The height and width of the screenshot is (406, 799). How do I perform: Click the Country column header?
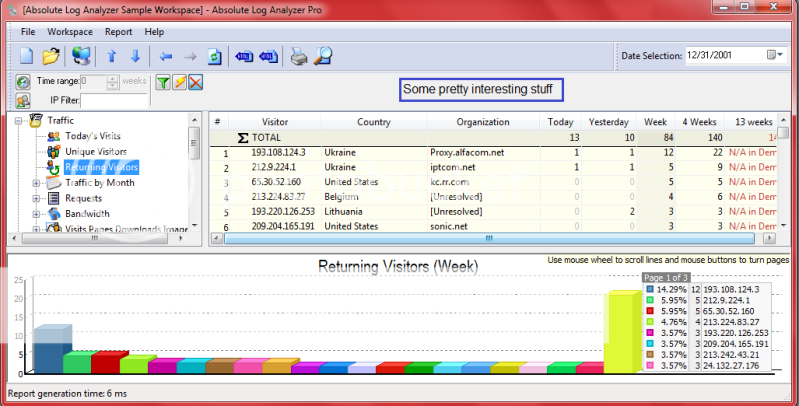373,121
